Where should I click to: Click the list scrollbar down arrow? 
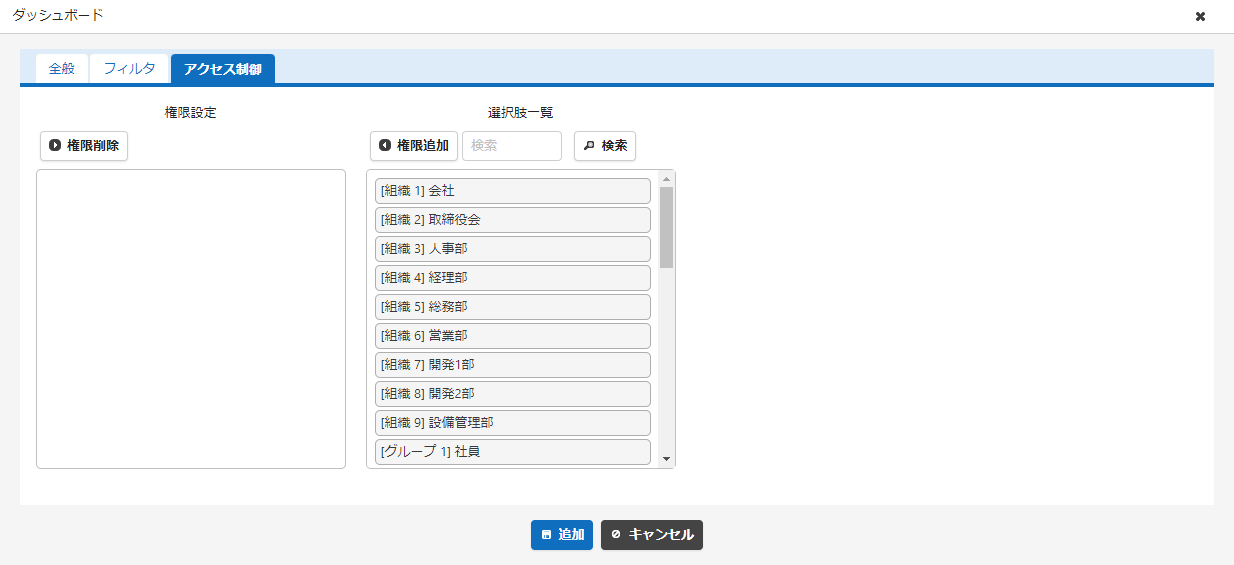click(667, 459)
